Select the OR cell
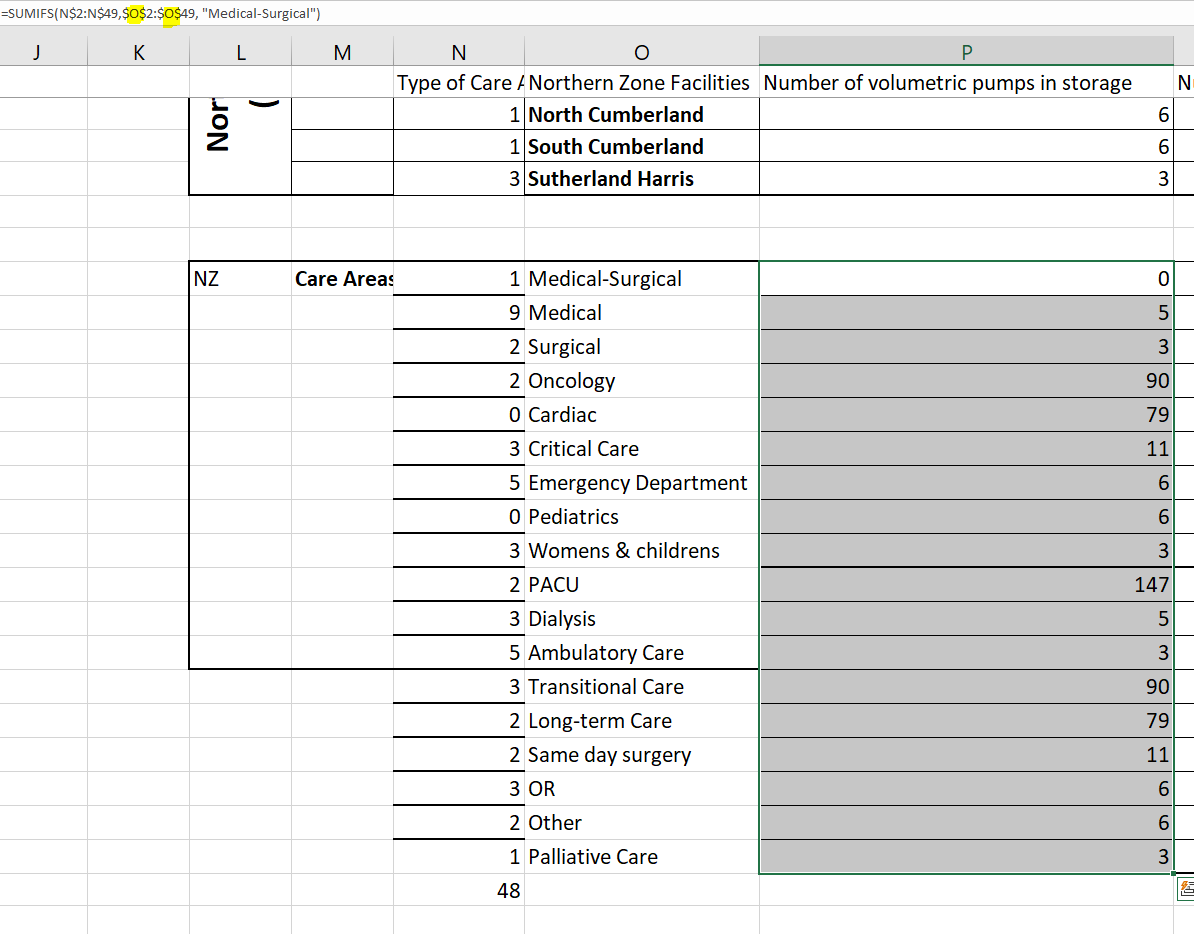This screenshot has height=934, width=1194. pyautogui.click(x=641, y=789)
